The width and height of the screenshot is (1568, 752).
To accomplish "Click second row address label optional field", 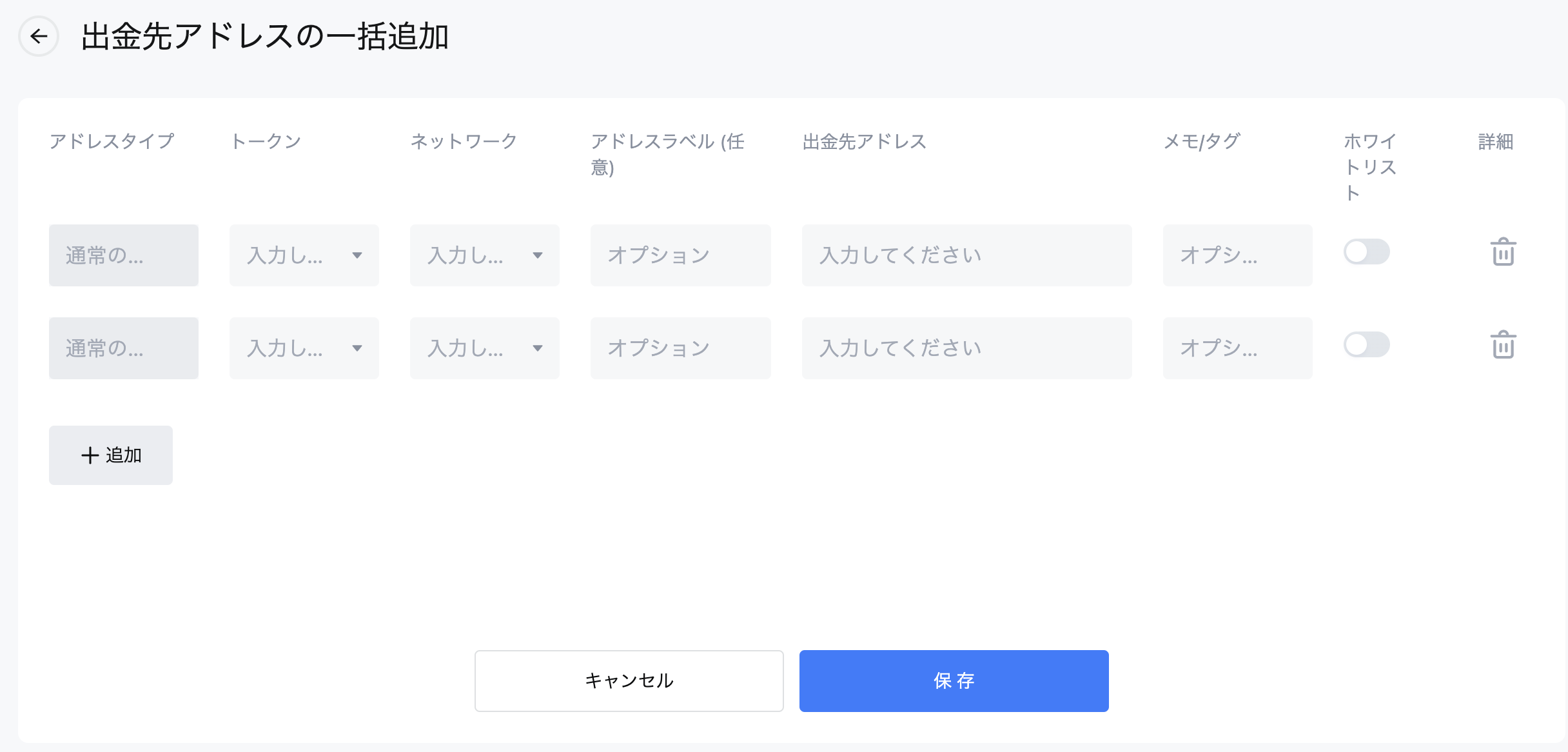I will (x=680, y=348).
